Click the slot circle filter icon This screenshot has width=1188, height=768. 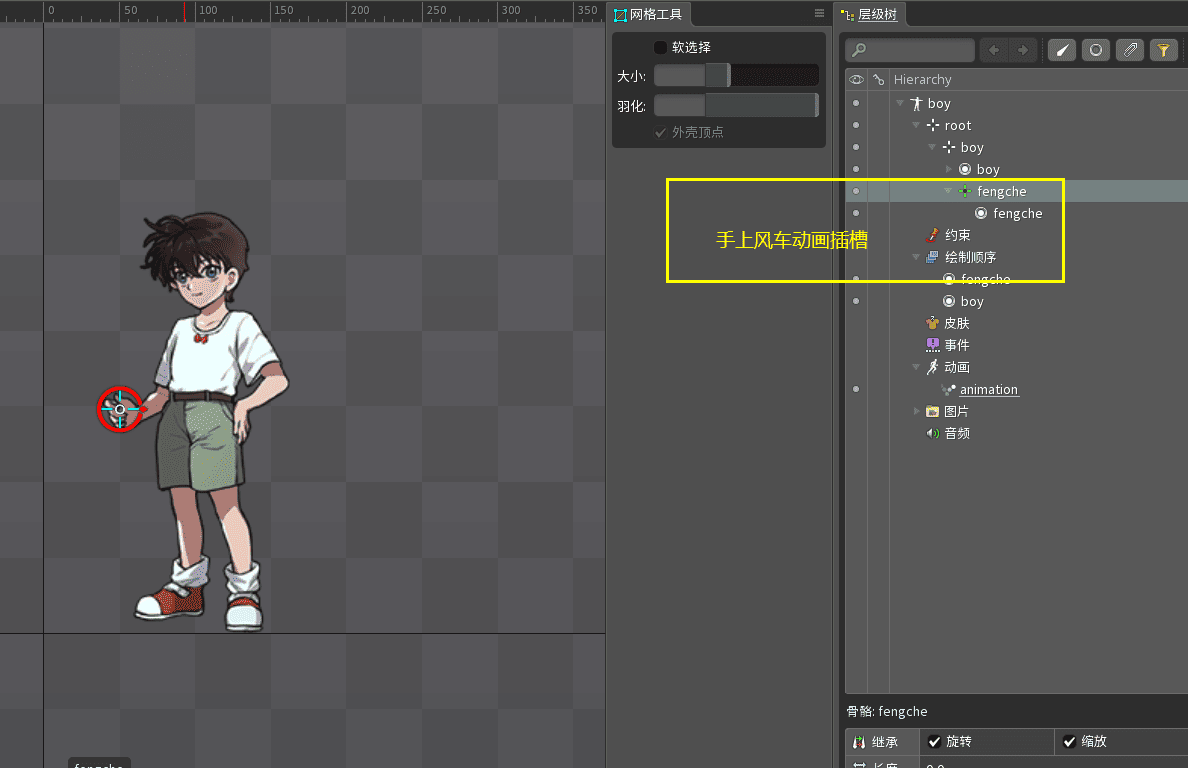[1096, 50]
